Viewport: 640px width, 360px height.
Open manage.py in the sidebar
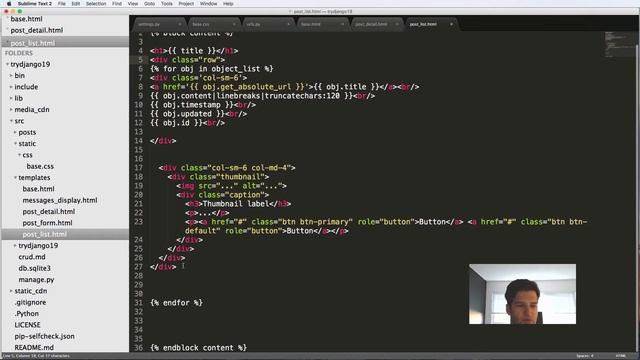[36, 280]
